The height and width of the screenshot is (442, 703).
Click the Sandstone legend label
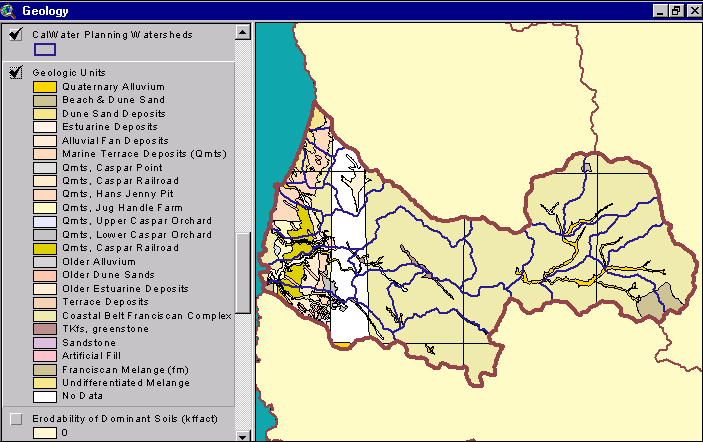[89, 342]
